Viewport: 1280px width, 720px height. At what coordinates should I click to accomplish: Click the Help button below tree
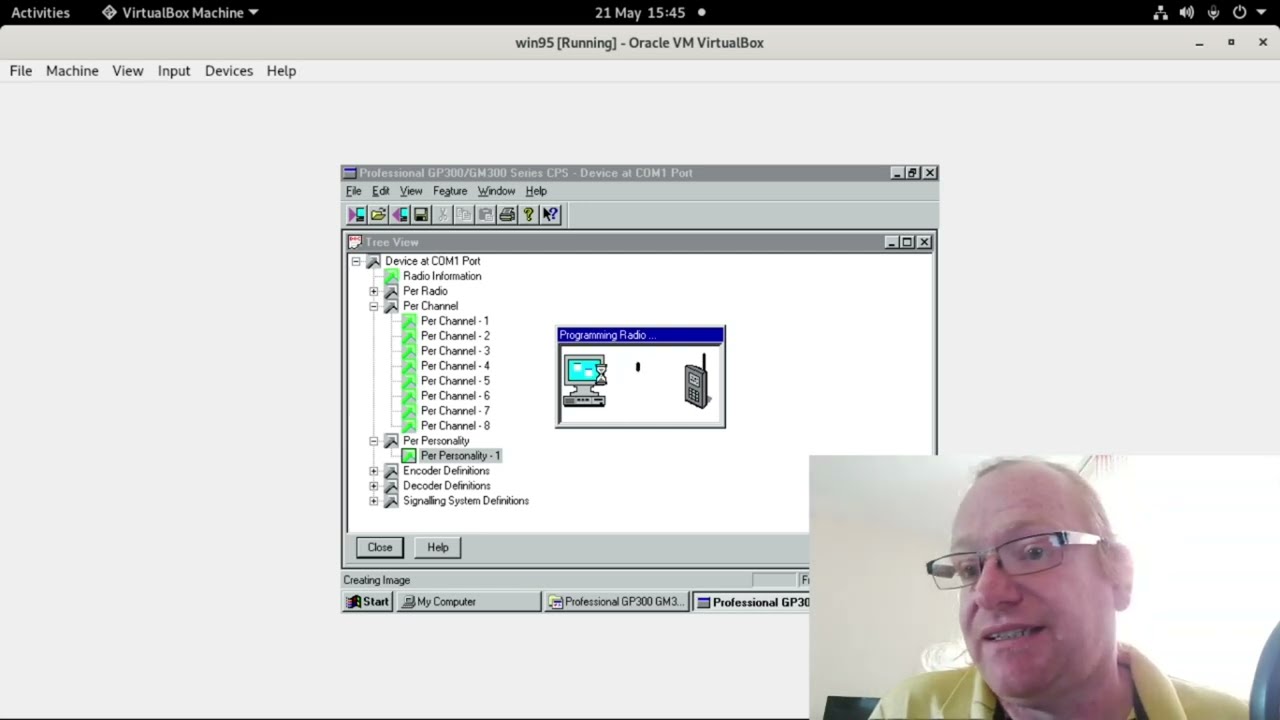coord(438,547)
